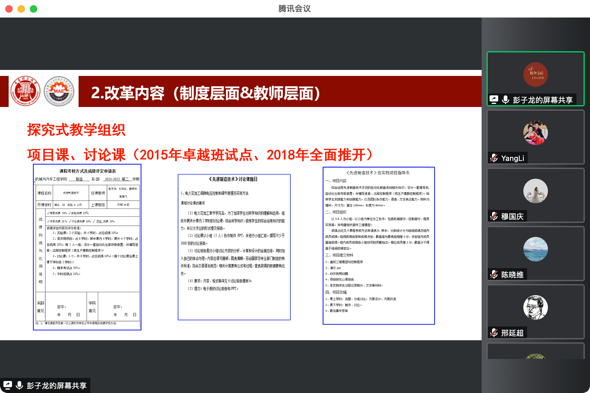Click 彭子龙's red avatar in participant list
Image resolution: width=590 pixels, height=393 pixels.
coord(535,75)
